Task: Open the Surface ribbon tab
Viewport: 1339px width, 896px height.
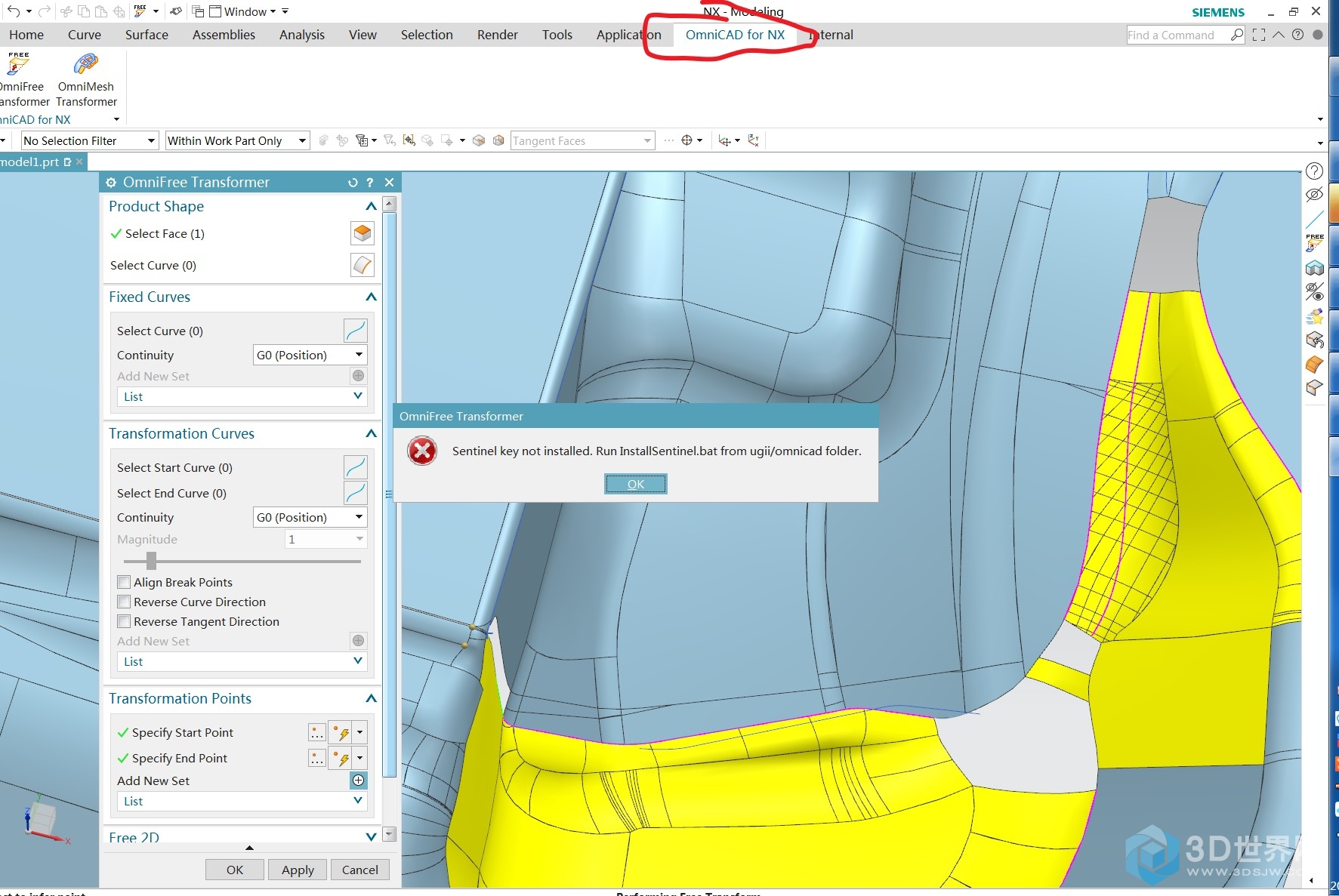Action: (147, 35)
